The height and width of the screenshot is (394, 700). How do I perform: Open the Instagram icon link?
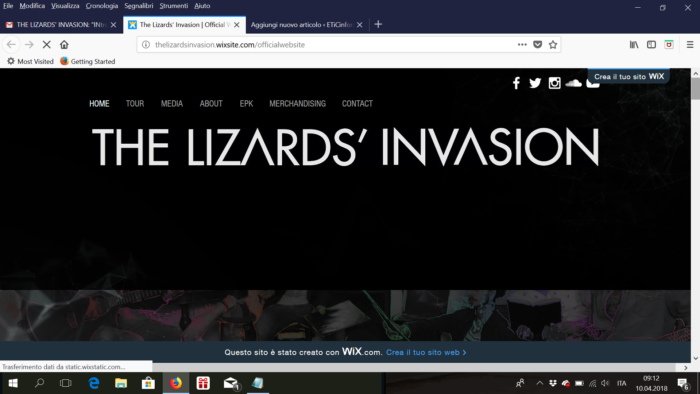(554, 83)
